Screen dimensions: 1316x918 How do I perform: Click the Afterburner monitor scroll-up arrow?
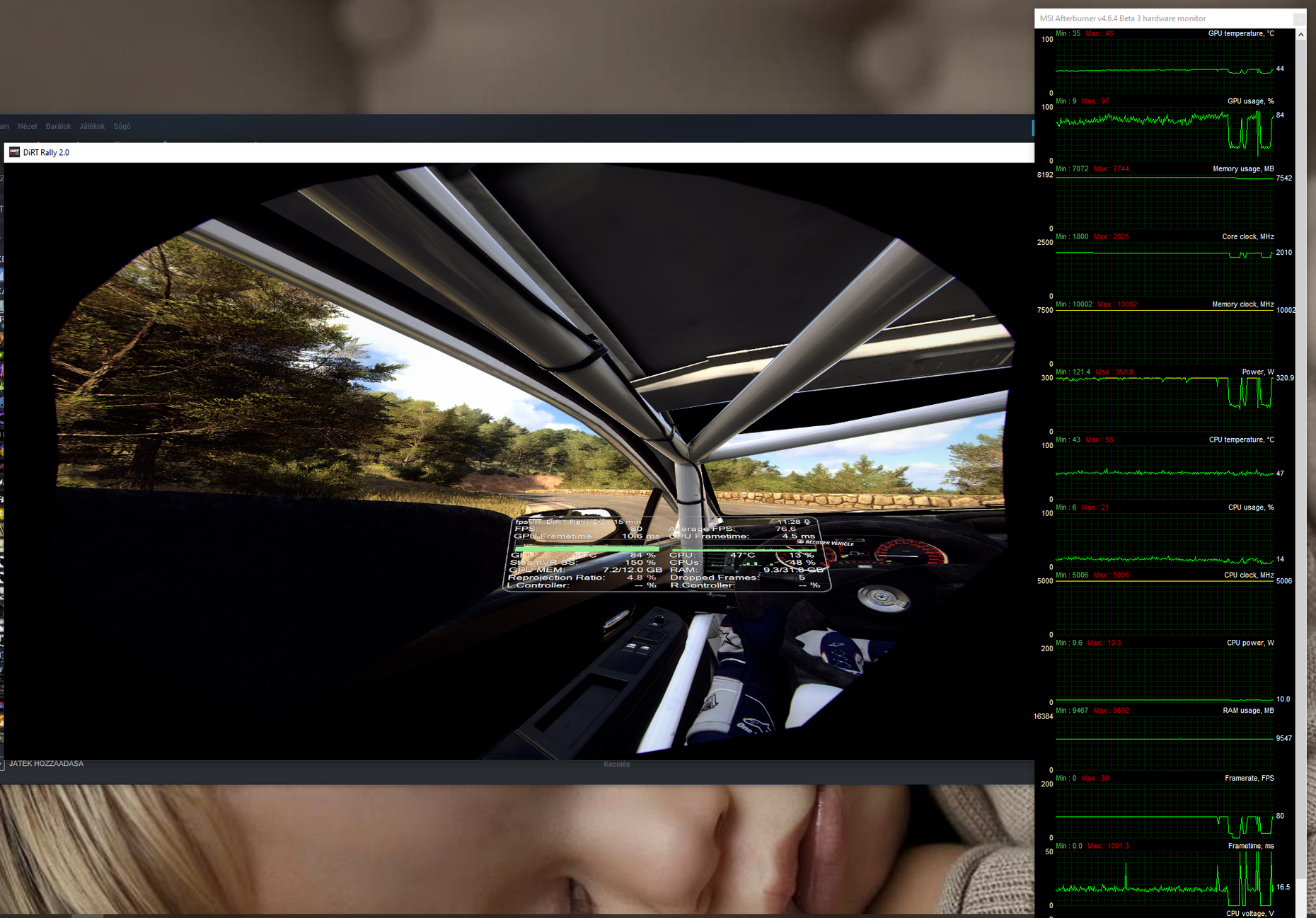pos(1300,34)
